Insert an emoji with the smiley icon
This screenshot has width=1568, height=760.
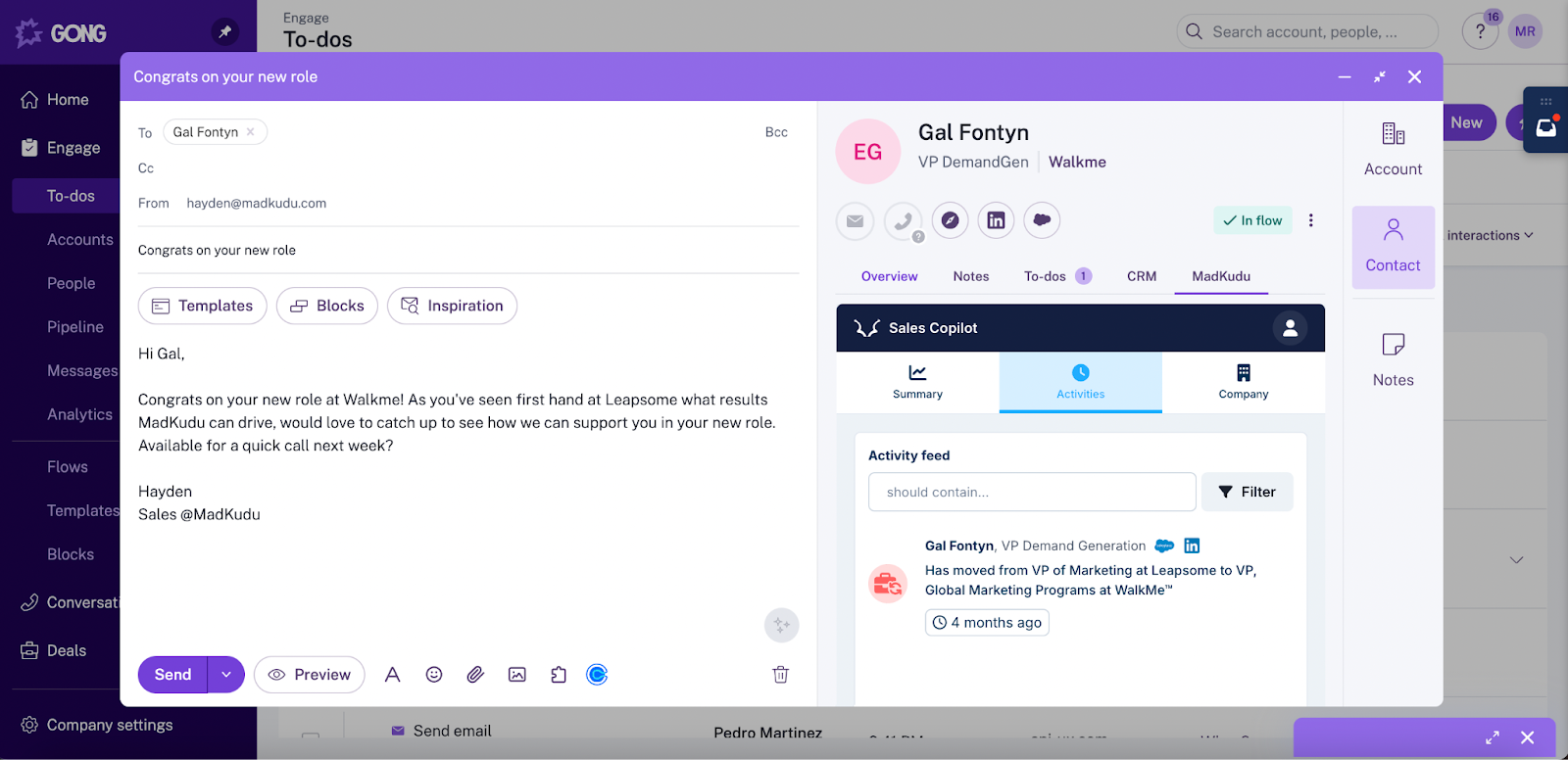click(434, 675)
